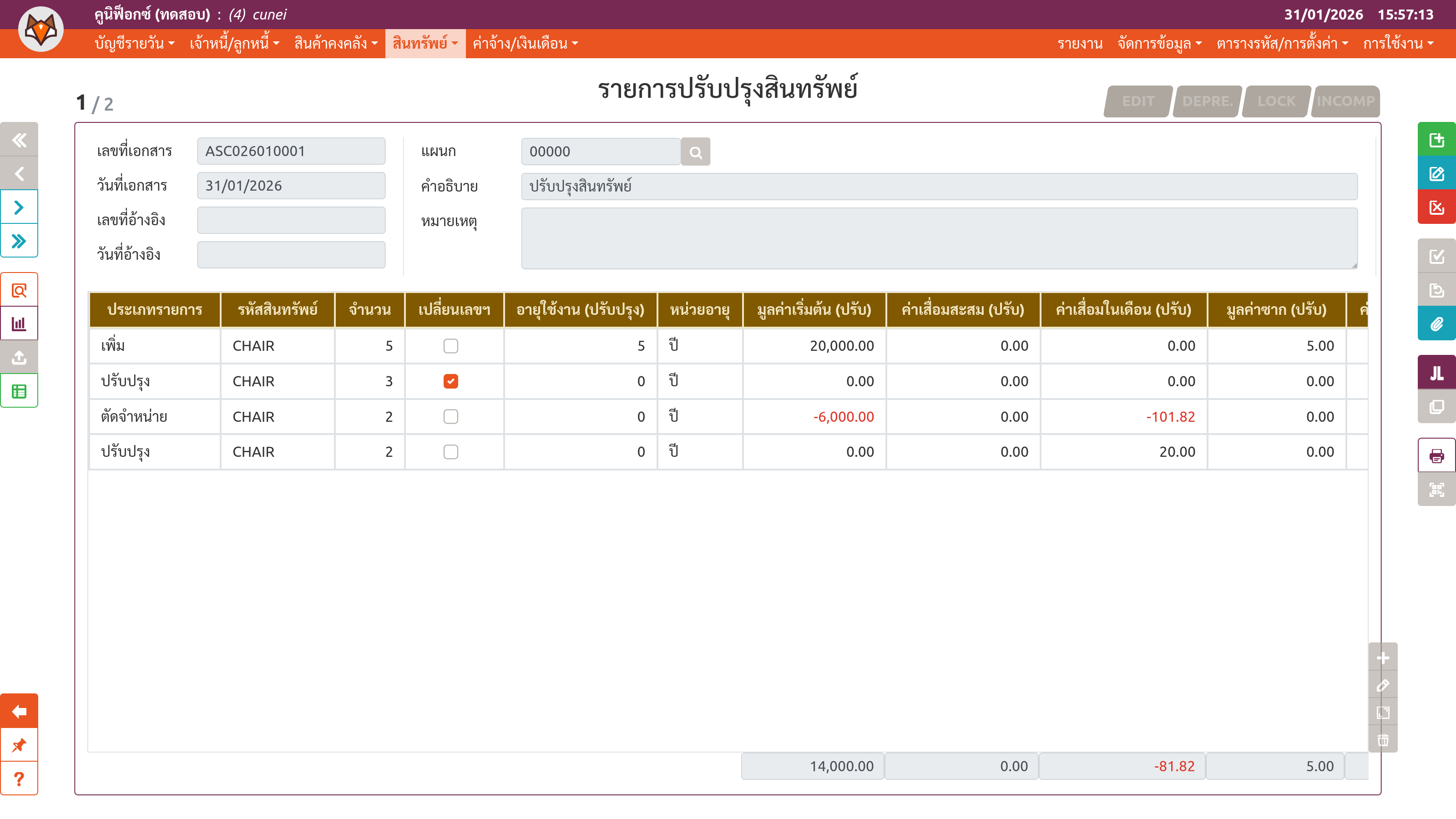Click the หมายเหตุ text area

point(938,238)
